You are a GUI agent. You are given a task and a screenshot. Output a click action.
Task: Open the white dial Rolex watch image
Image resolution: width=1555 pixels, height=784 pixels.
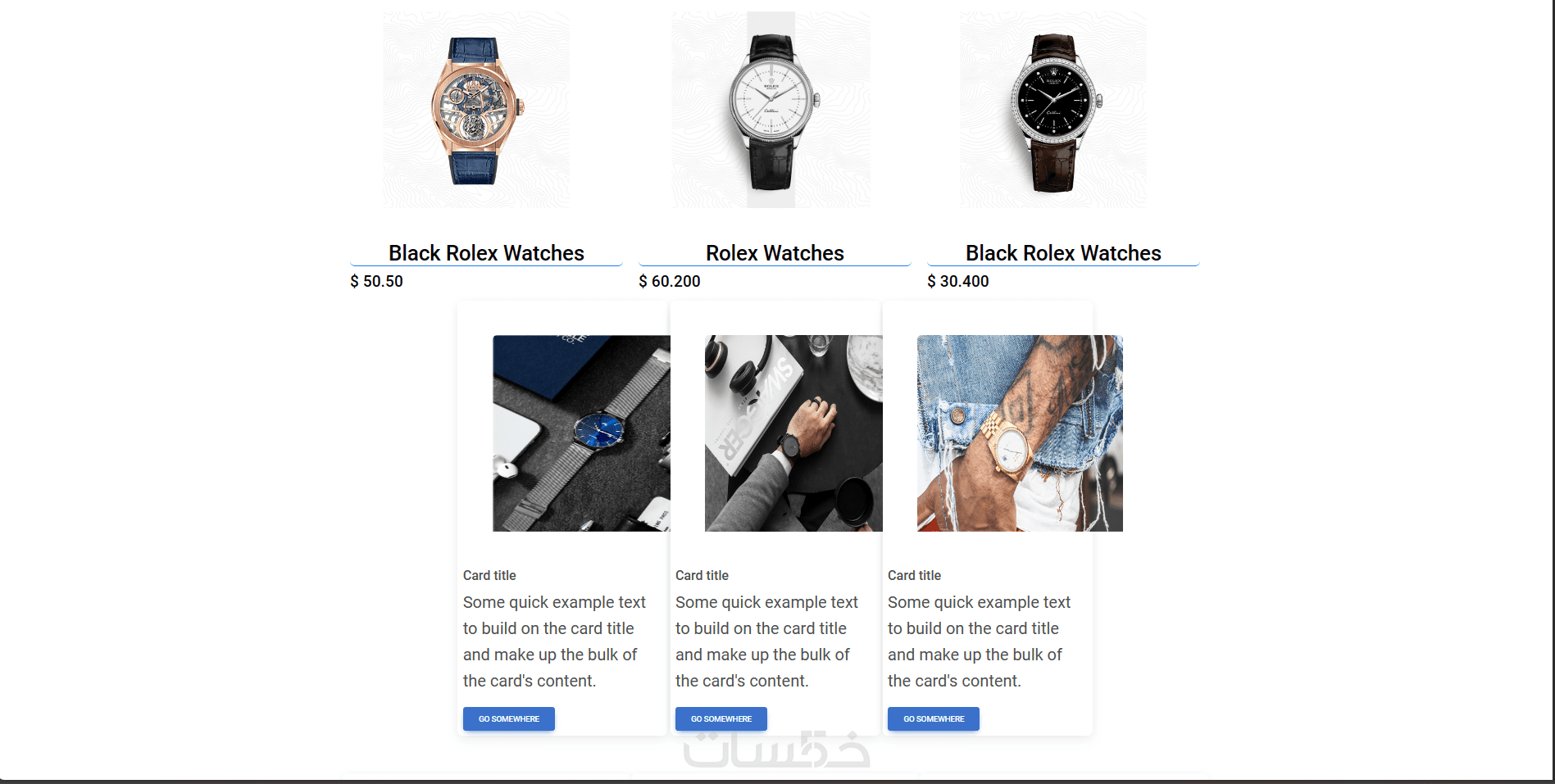coord(771,110)
